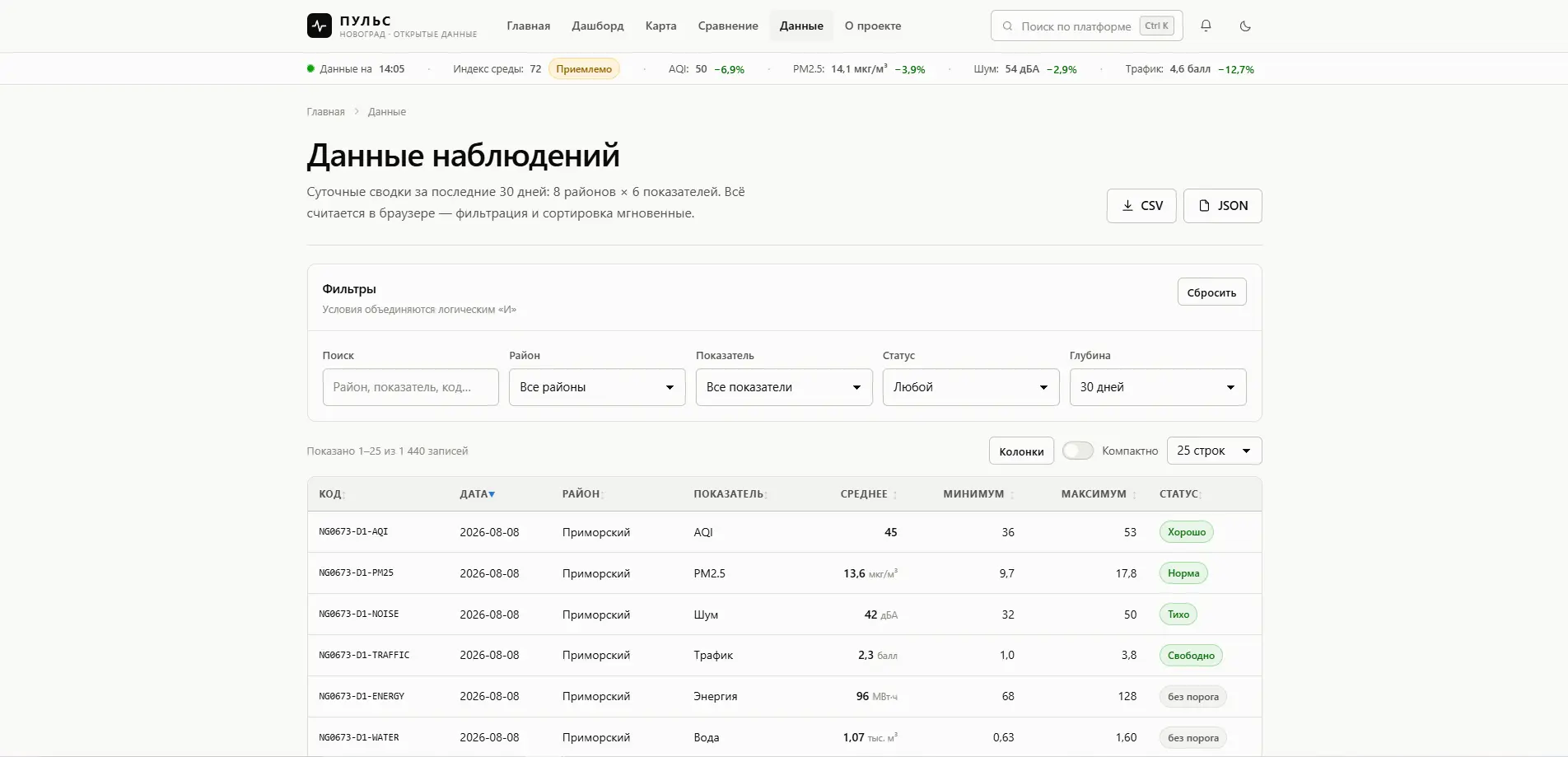The width and height of the screenshot is (1568, 757).
Task: Click code NG0673-D1-AQI
Action: (x=353, y=532)
